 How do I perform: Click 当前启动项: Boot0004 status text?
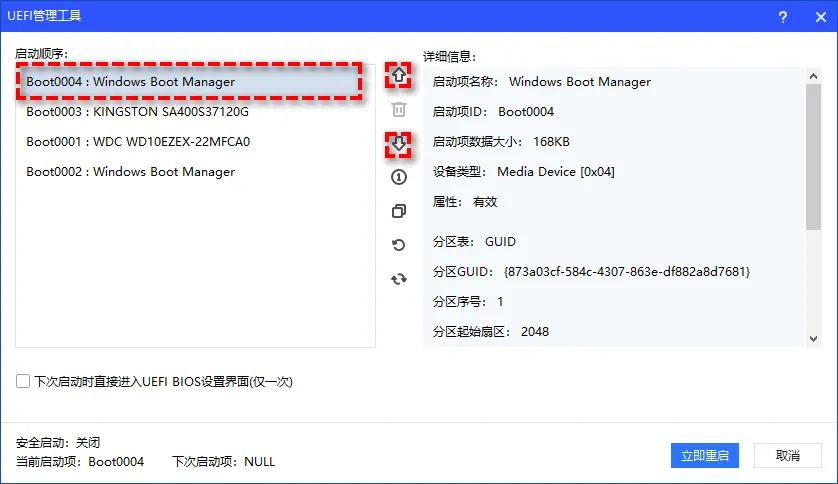pyautogui.click(x=80, y=462)
